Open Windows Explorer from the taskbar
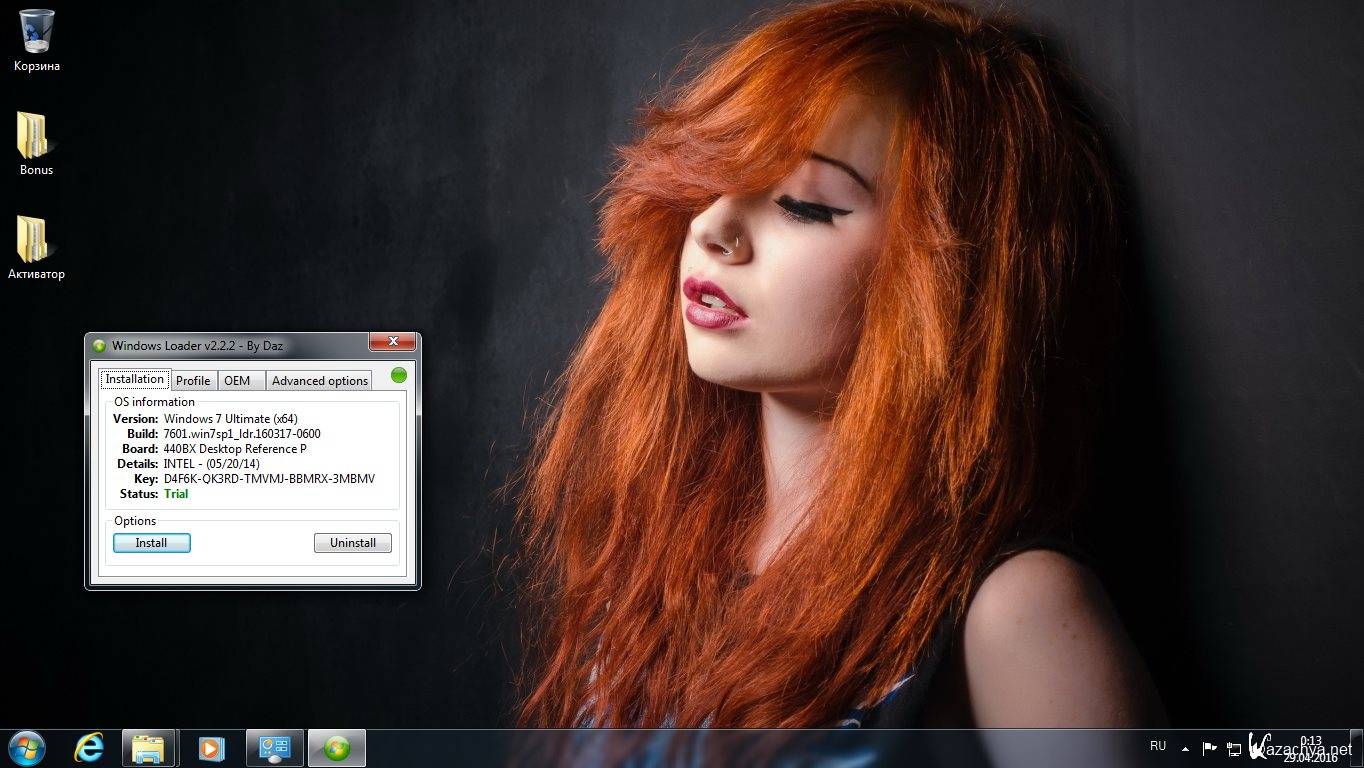Viewport: 1364px width, 768px height. 149,748
